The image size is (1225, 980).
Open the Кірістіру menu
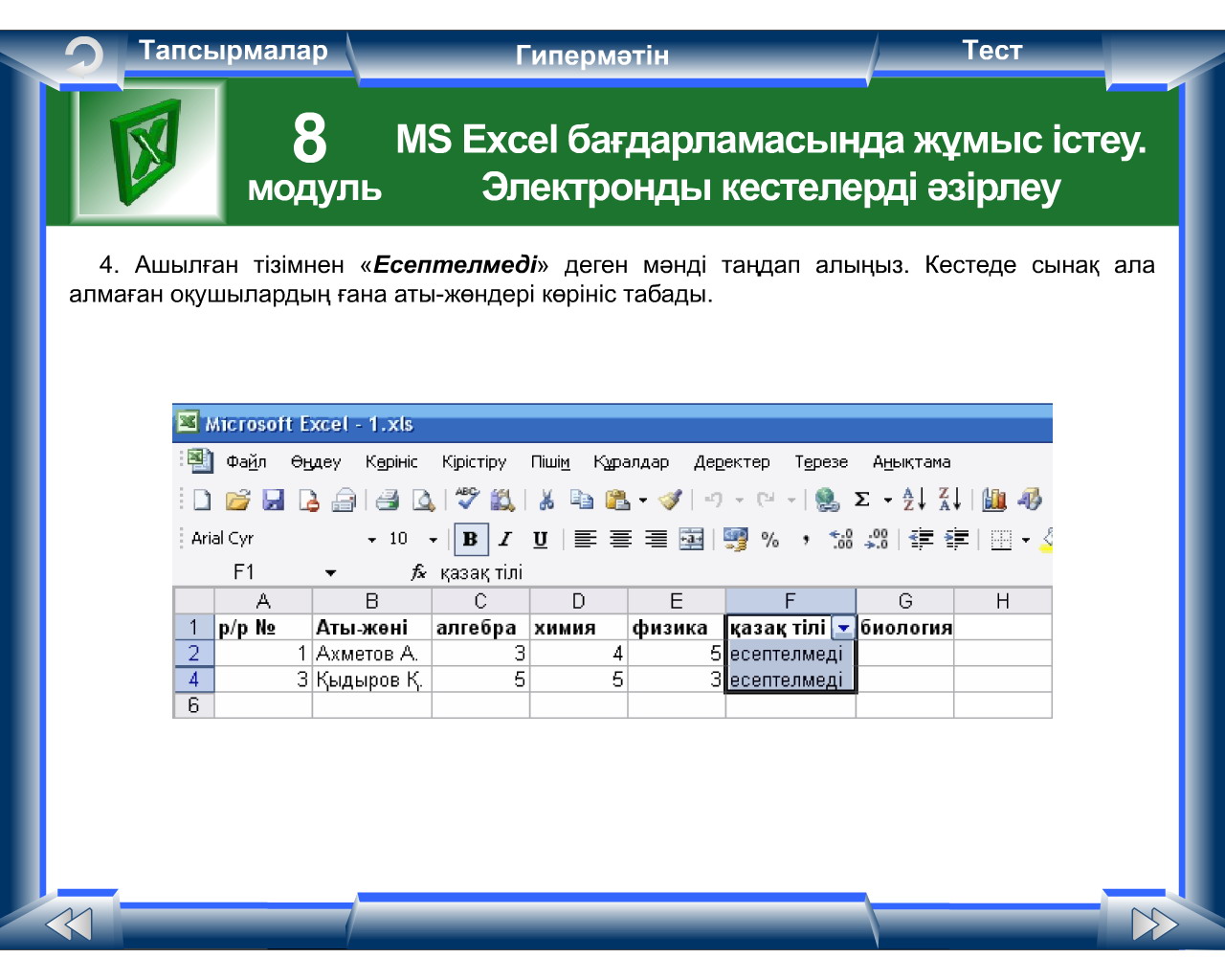(x=474, y=462)
